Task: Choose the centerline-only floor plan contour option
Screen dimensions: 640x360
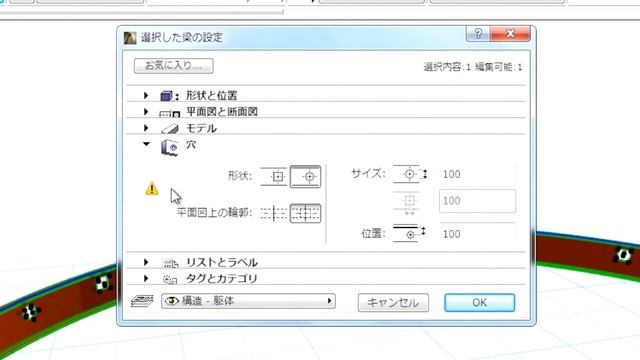Action: (x=274, y=213)
